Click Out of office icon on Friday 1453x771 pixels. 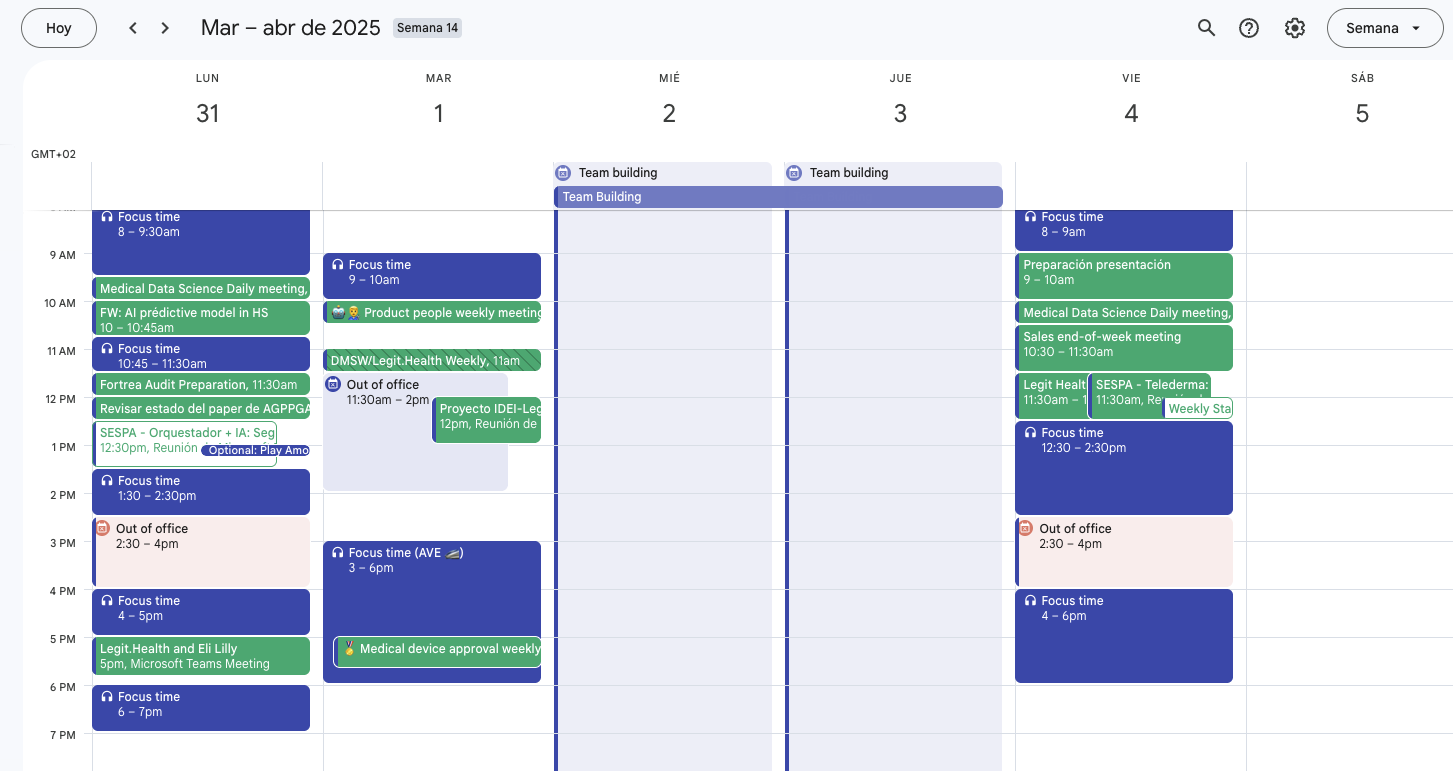pos(1025,528)
